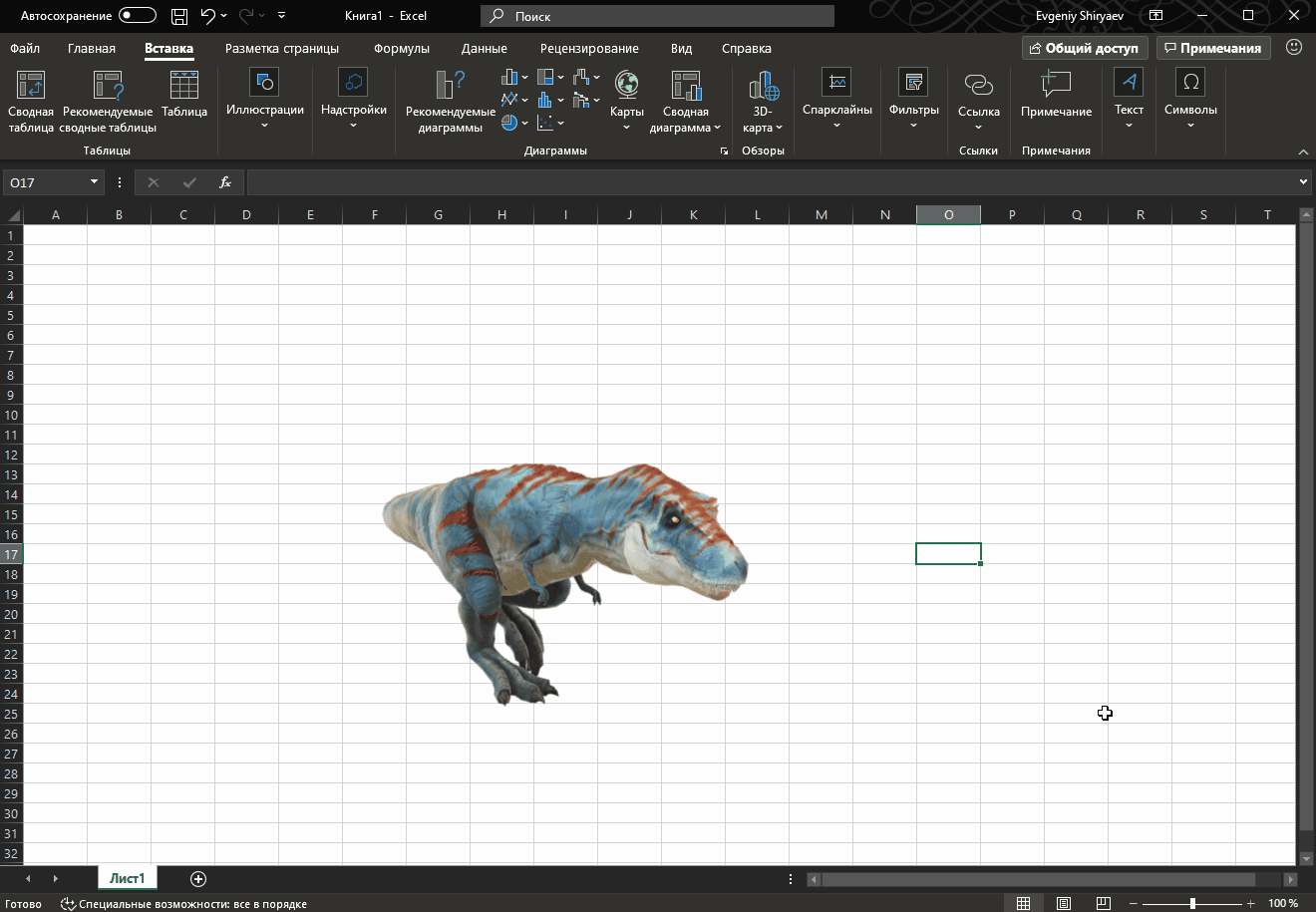Click the zoom in plus button
1316x912 pixels.
click(1250, 903)
